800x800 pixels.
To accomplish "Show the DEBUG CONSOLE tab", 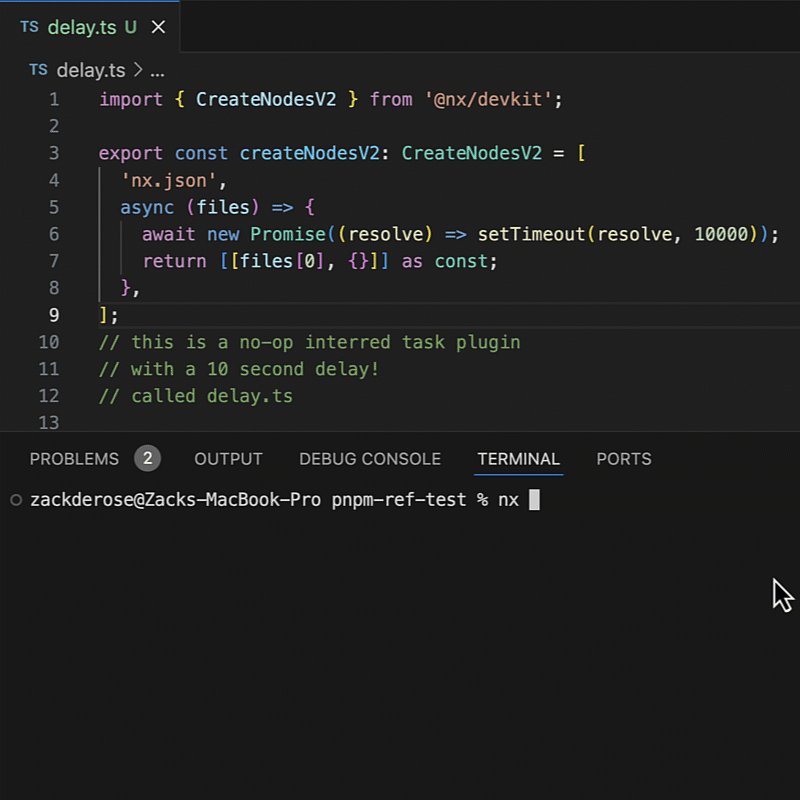I will tap(370, 459).
